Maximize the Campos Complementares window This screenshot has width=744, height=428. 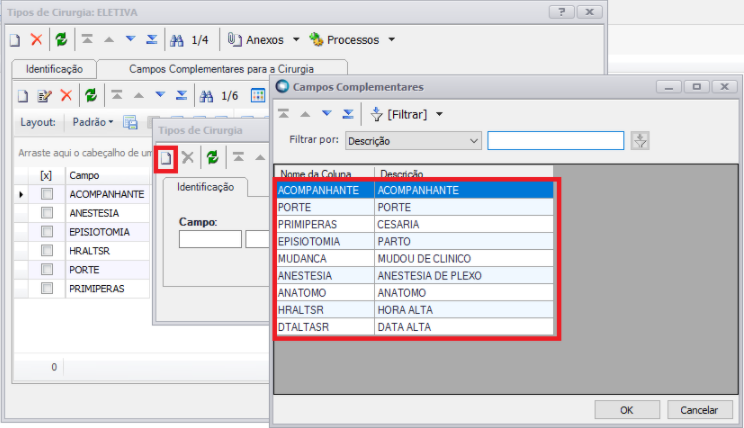click(697, 87)
